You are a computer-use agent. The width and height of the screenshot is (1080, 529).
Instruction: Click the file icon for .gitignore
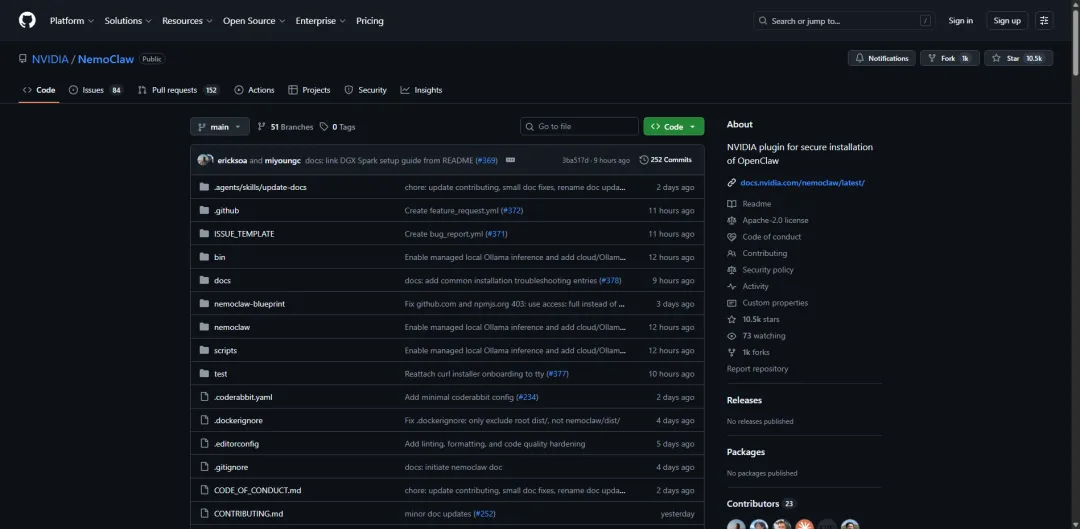pos(204,467)
